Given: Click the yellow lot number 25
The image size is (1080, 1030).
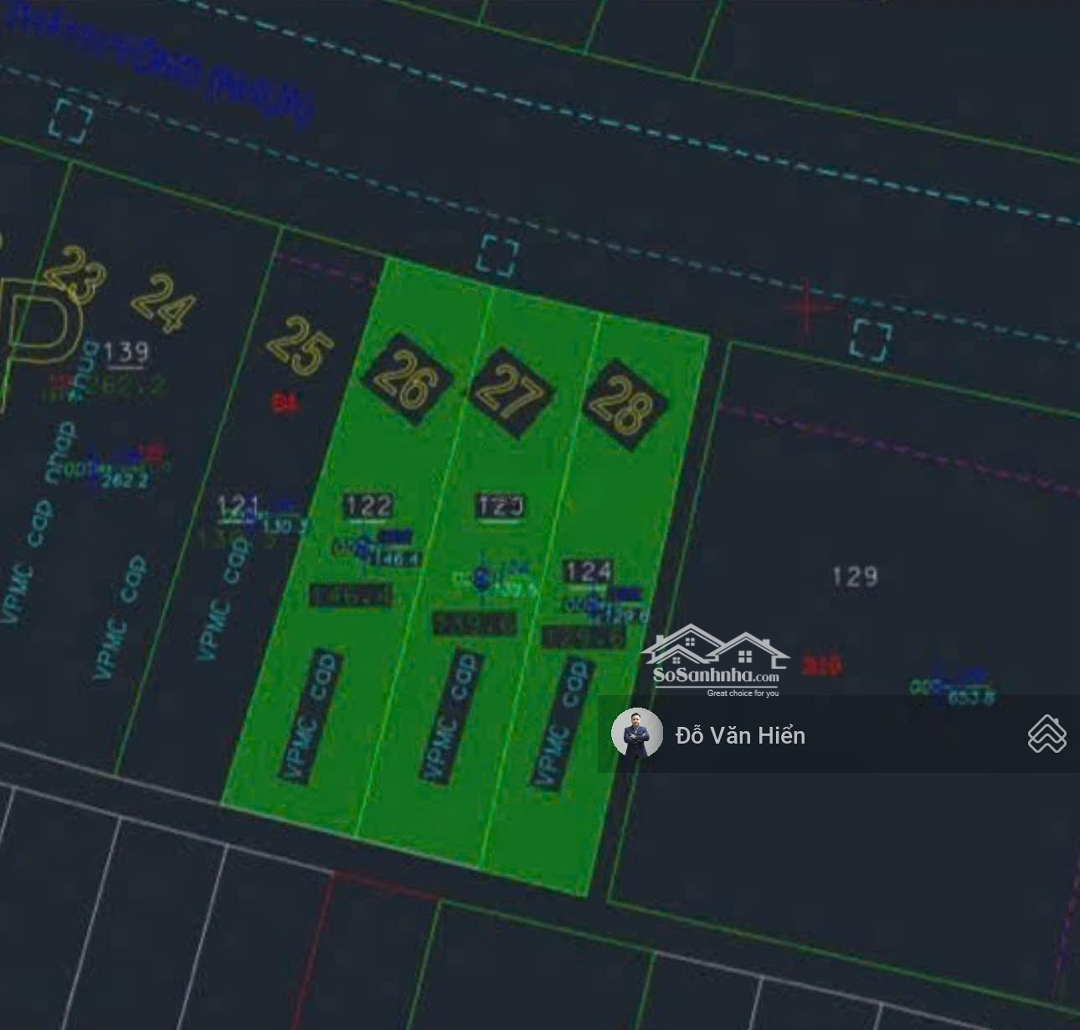Looking at the screenshot, I should (x=299, y=346).
